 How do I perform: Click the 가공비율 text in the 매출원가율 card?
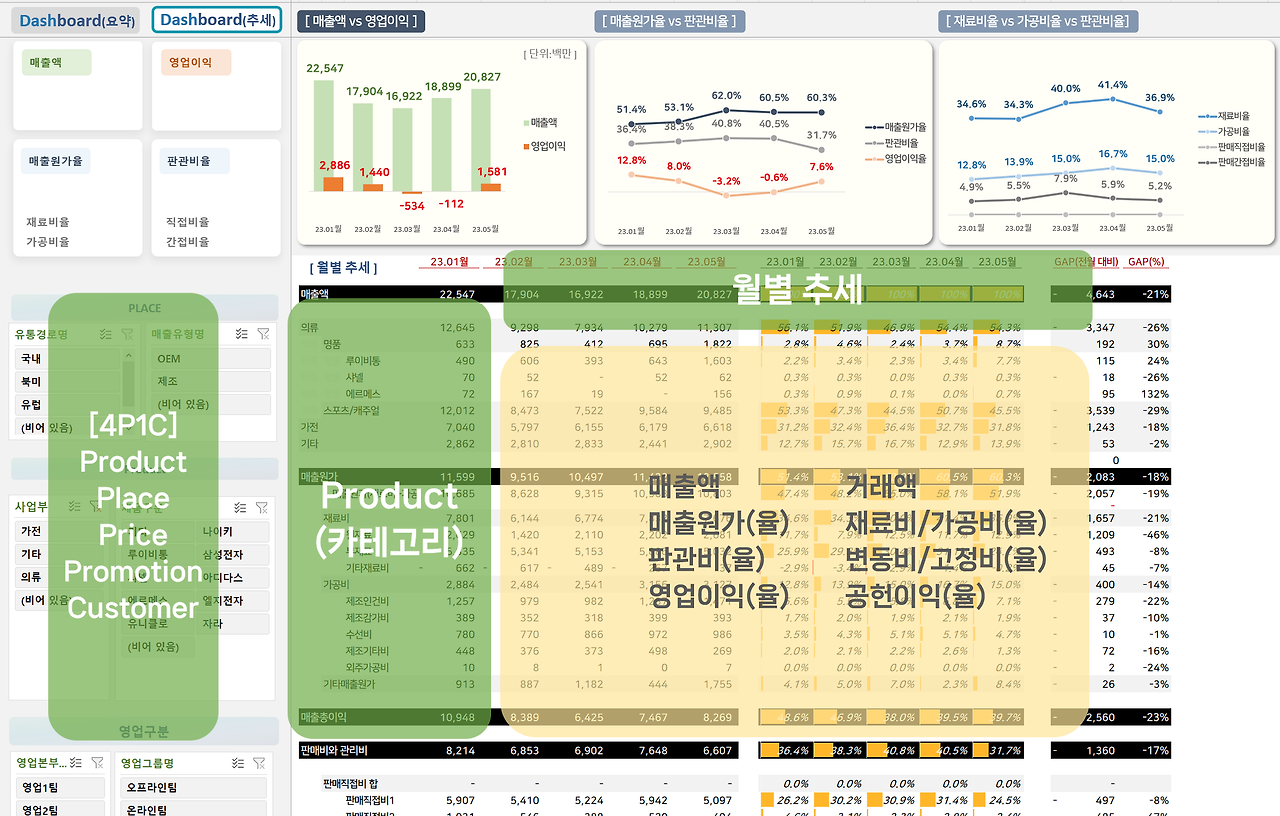coord(48,242)
